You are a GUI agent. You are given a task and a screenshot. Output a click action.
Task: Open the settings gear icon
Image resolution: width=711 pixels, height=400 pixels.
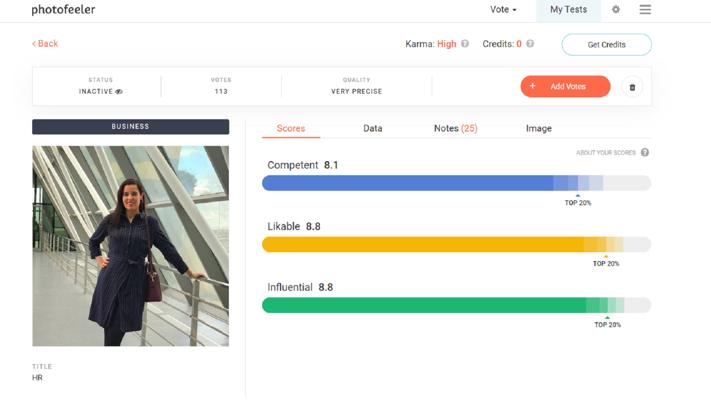coord(616,10)
